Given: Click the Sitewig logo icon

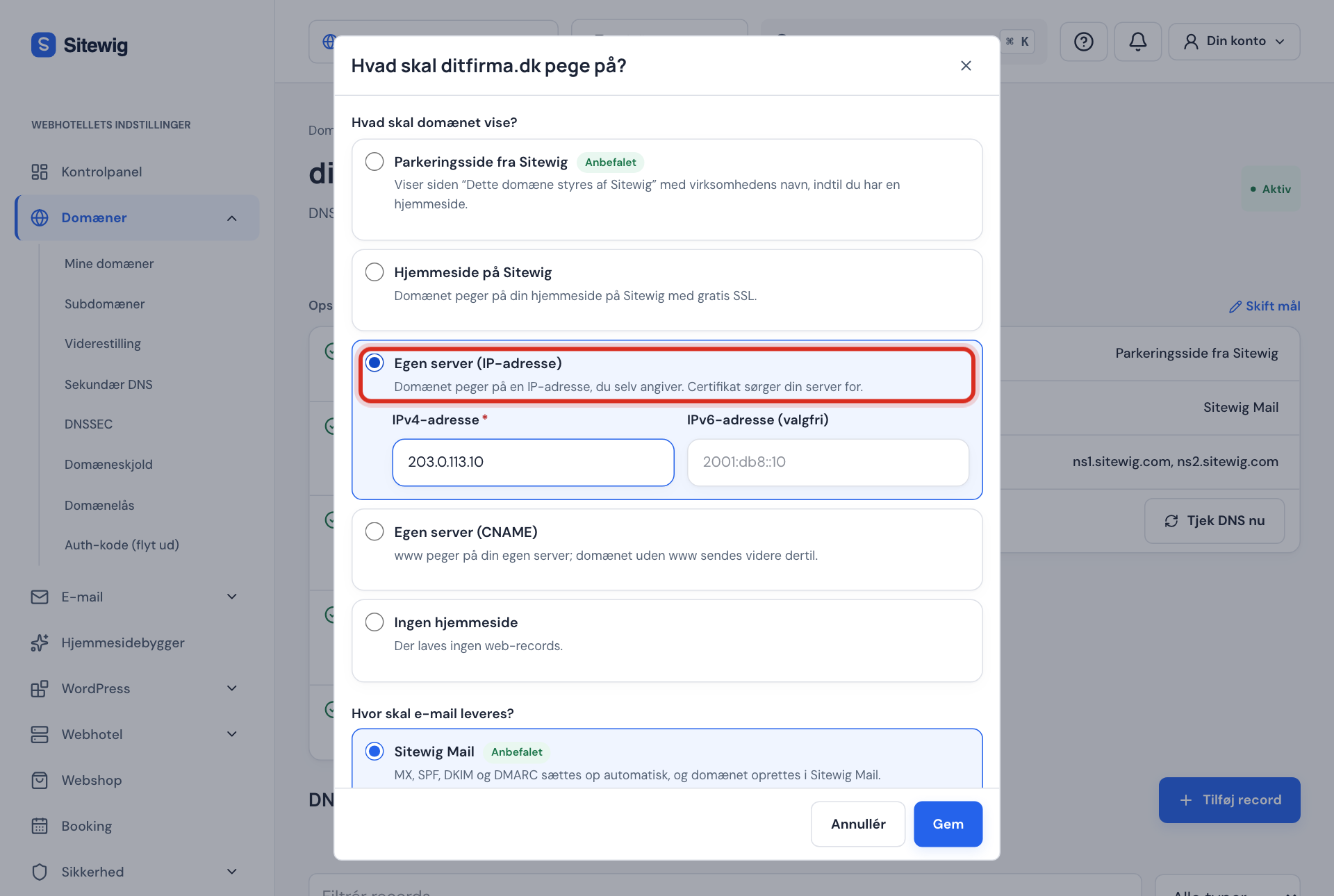Looking at the screenshot, I should point(43,45).
